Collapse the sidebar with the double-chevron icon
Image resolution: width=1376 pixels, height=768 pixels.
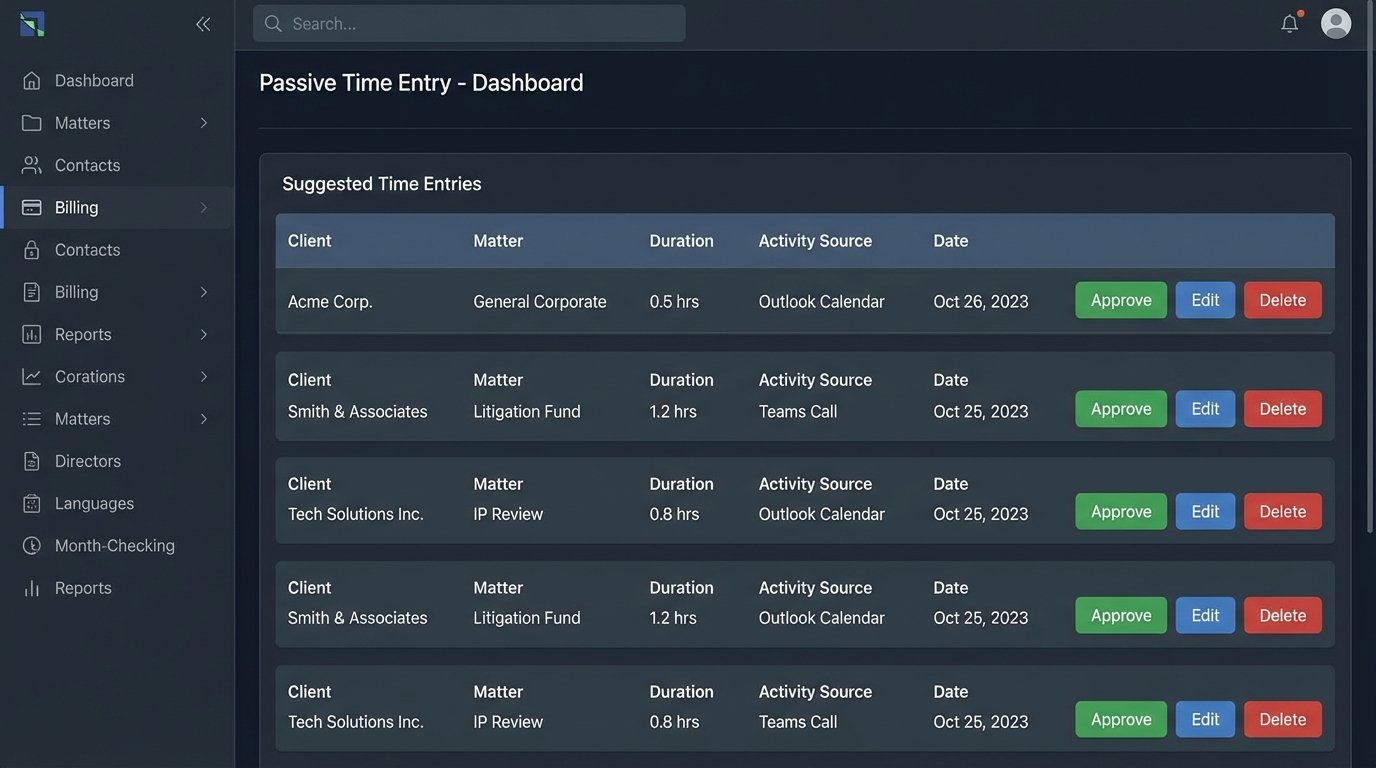[x=203, y=24]
